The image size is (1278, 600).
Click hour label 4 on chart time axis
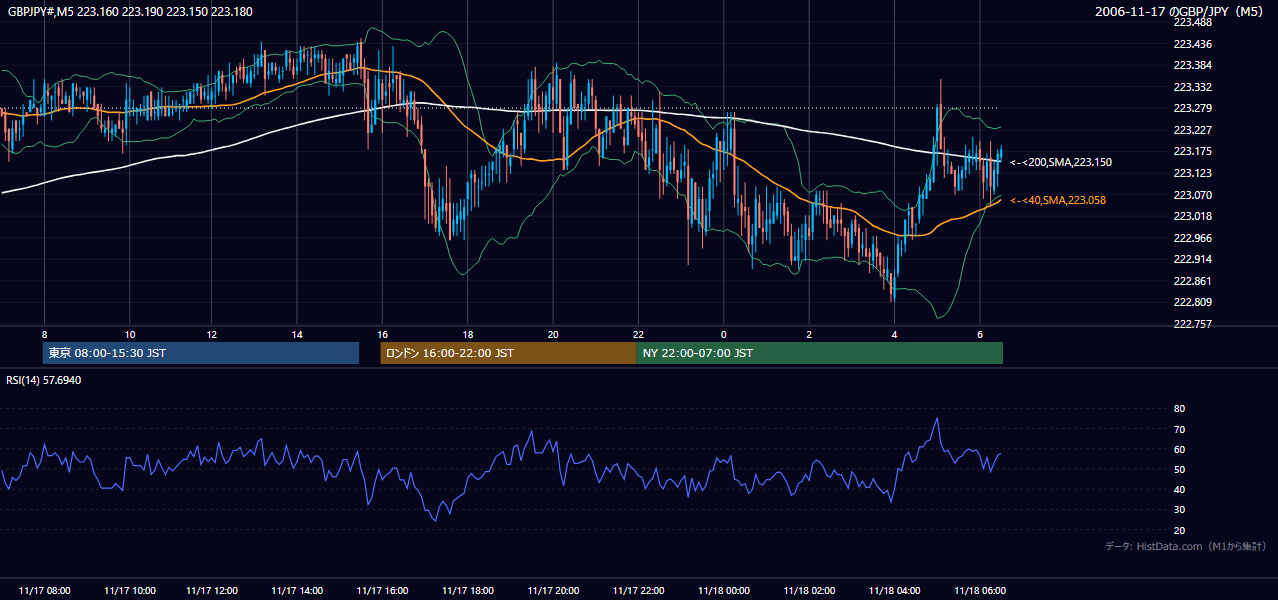pos(894,334)
